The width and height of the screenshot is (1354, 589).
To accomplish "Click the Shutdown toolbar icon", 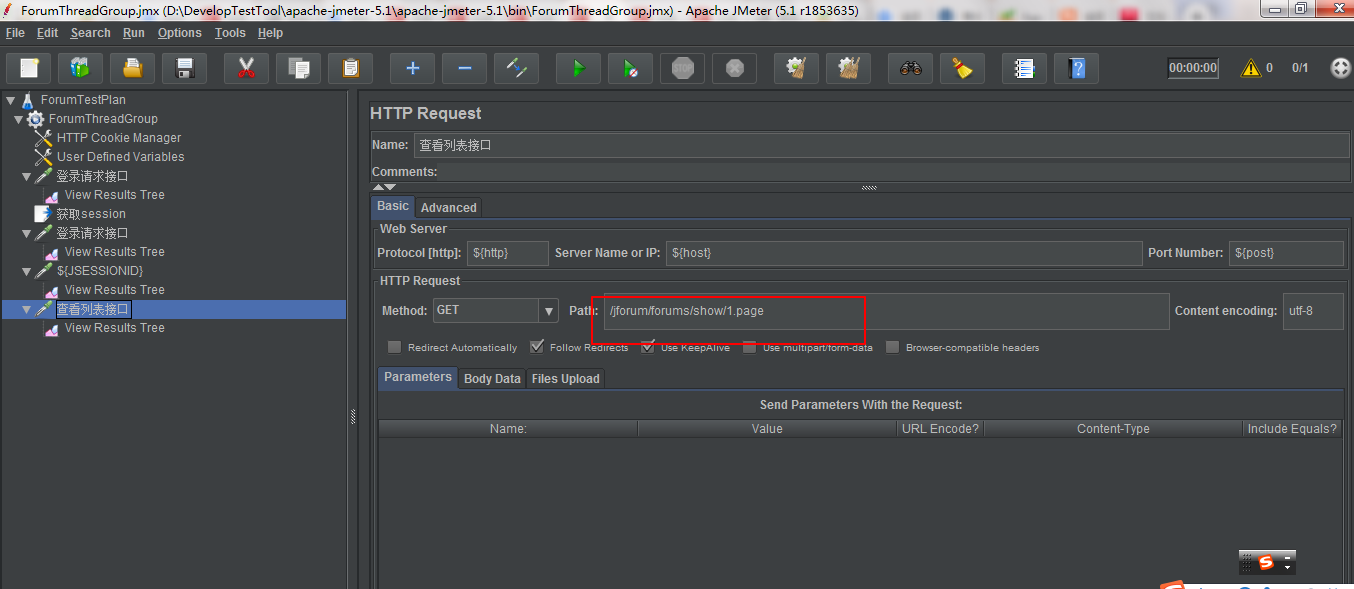I will tap(734, 68).
